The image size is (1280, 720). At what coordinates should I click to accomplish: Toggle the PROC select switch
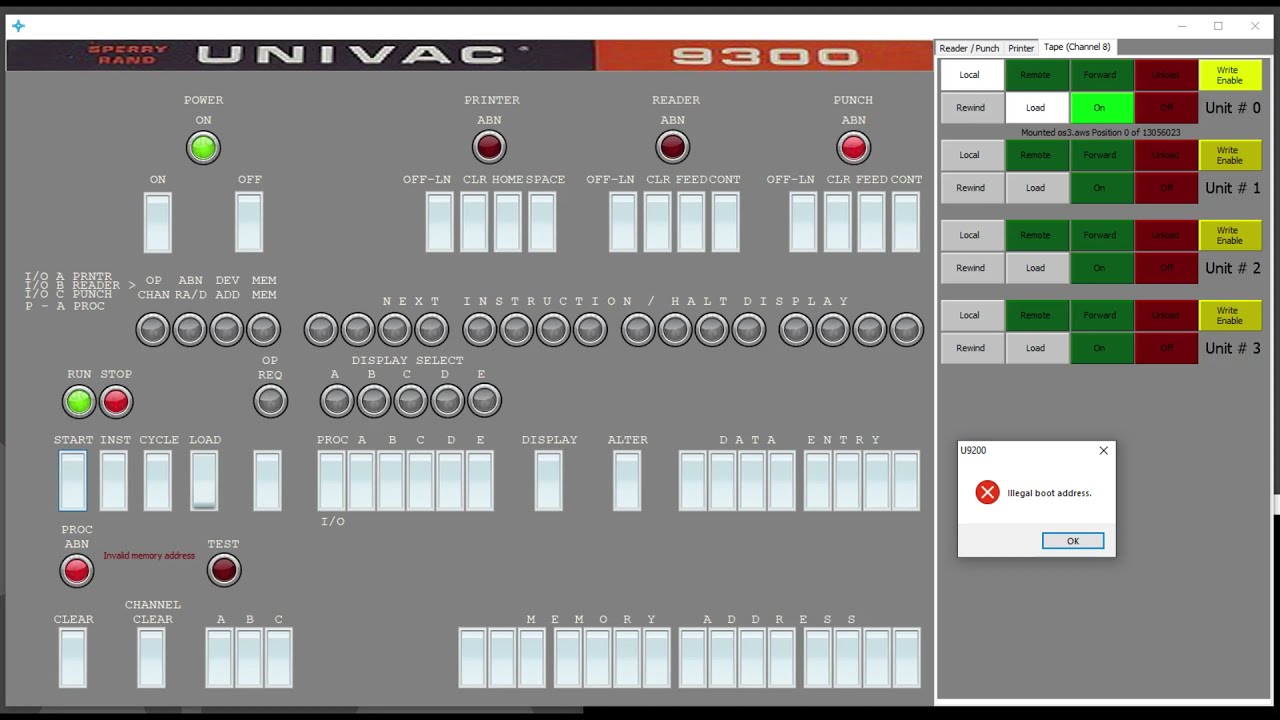coord(331,481)
